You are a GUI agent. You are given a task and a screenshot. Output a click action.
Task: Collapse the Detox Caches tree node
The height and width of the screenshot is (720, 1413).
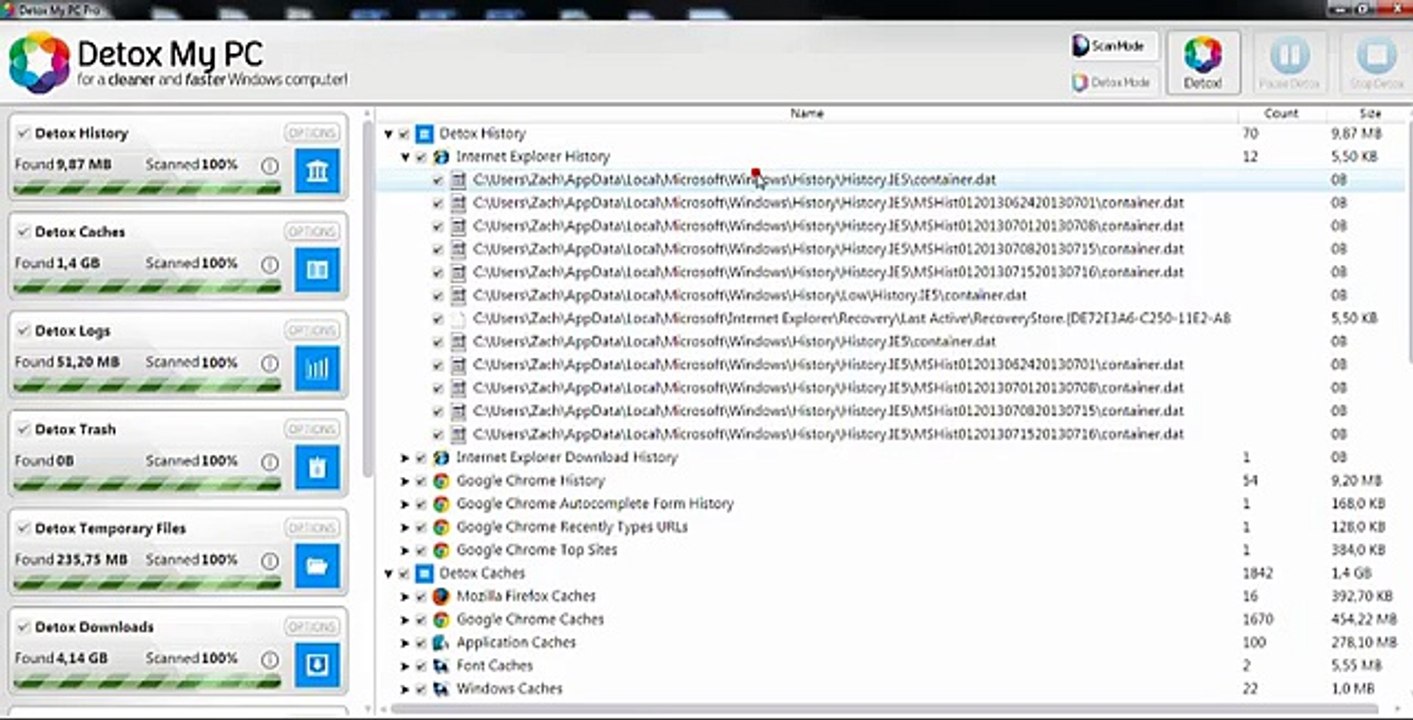(388, 574)
